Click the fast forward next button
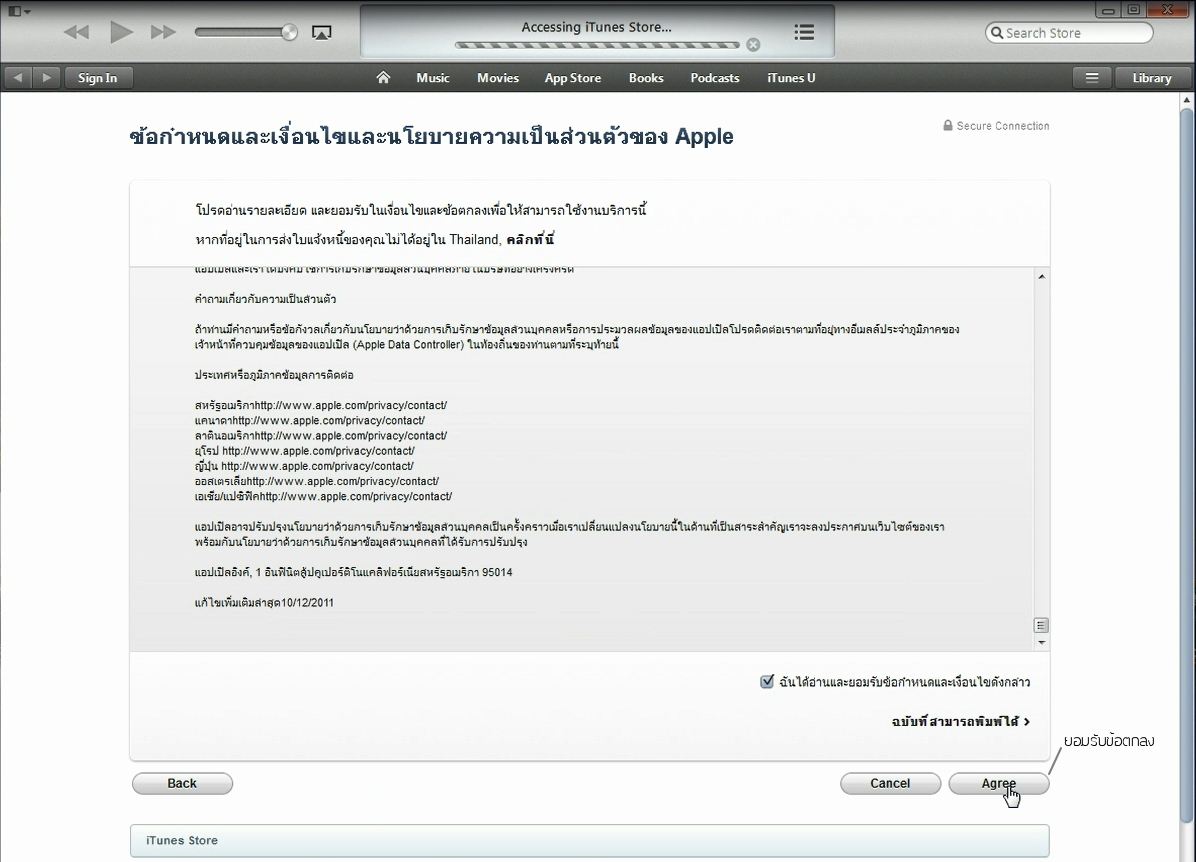The height and width of the screenshot is (862, 1196). click(163, 32)
